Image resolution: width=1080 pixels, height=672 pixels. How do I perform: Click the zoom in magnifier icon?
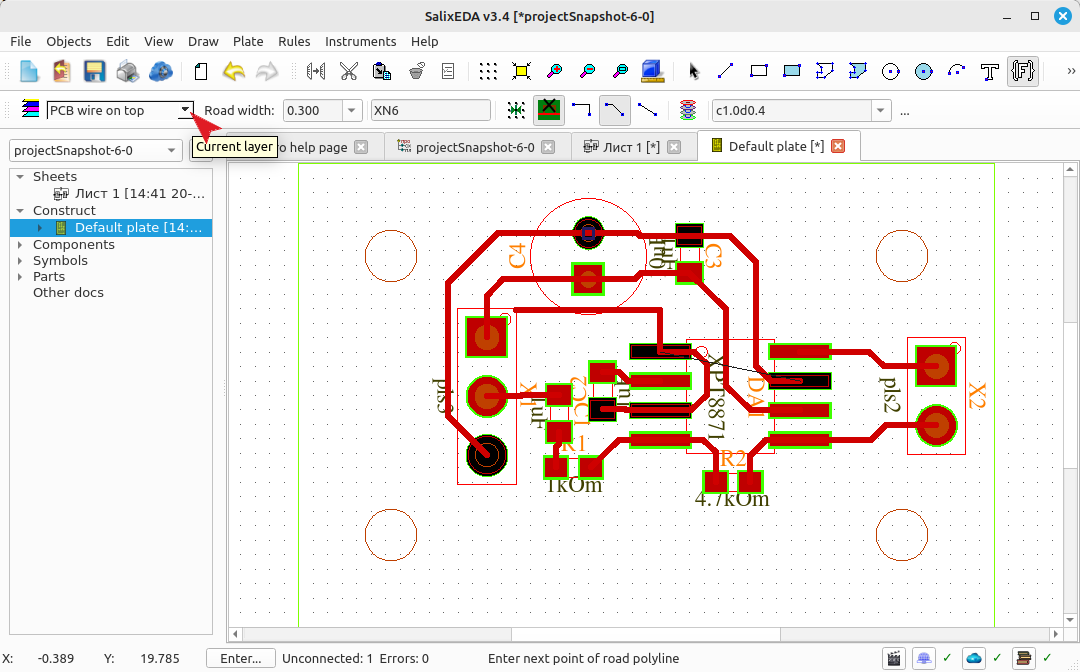pos(554,71)
